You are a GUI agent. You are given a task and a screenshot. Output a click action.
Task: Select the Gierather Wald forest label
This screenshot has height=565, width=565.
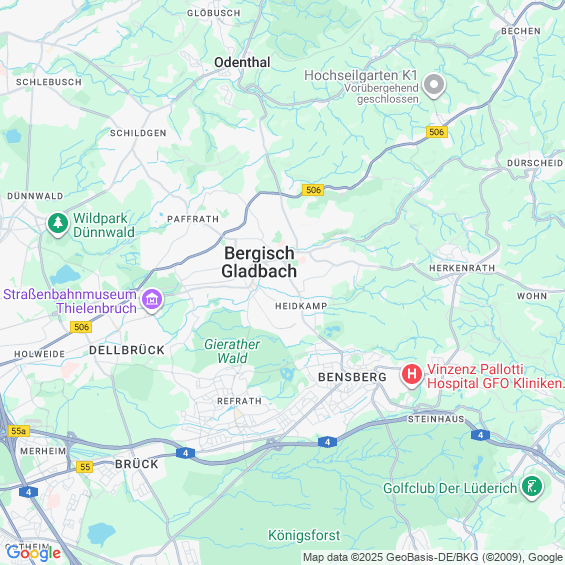point(232,351)
